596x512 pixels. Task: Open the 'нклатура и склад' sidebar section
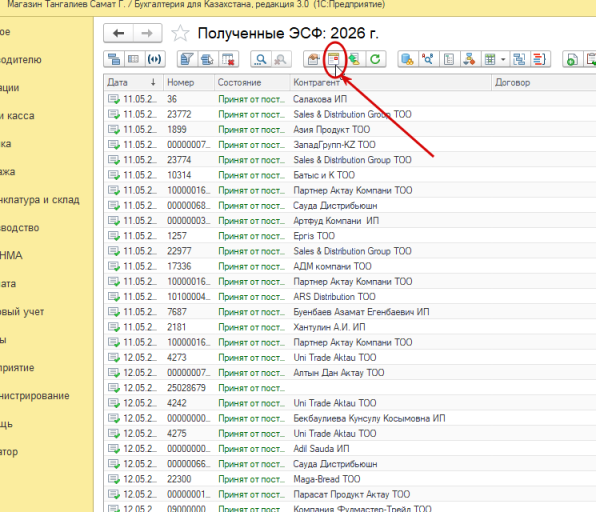click(x=40, y=200)
